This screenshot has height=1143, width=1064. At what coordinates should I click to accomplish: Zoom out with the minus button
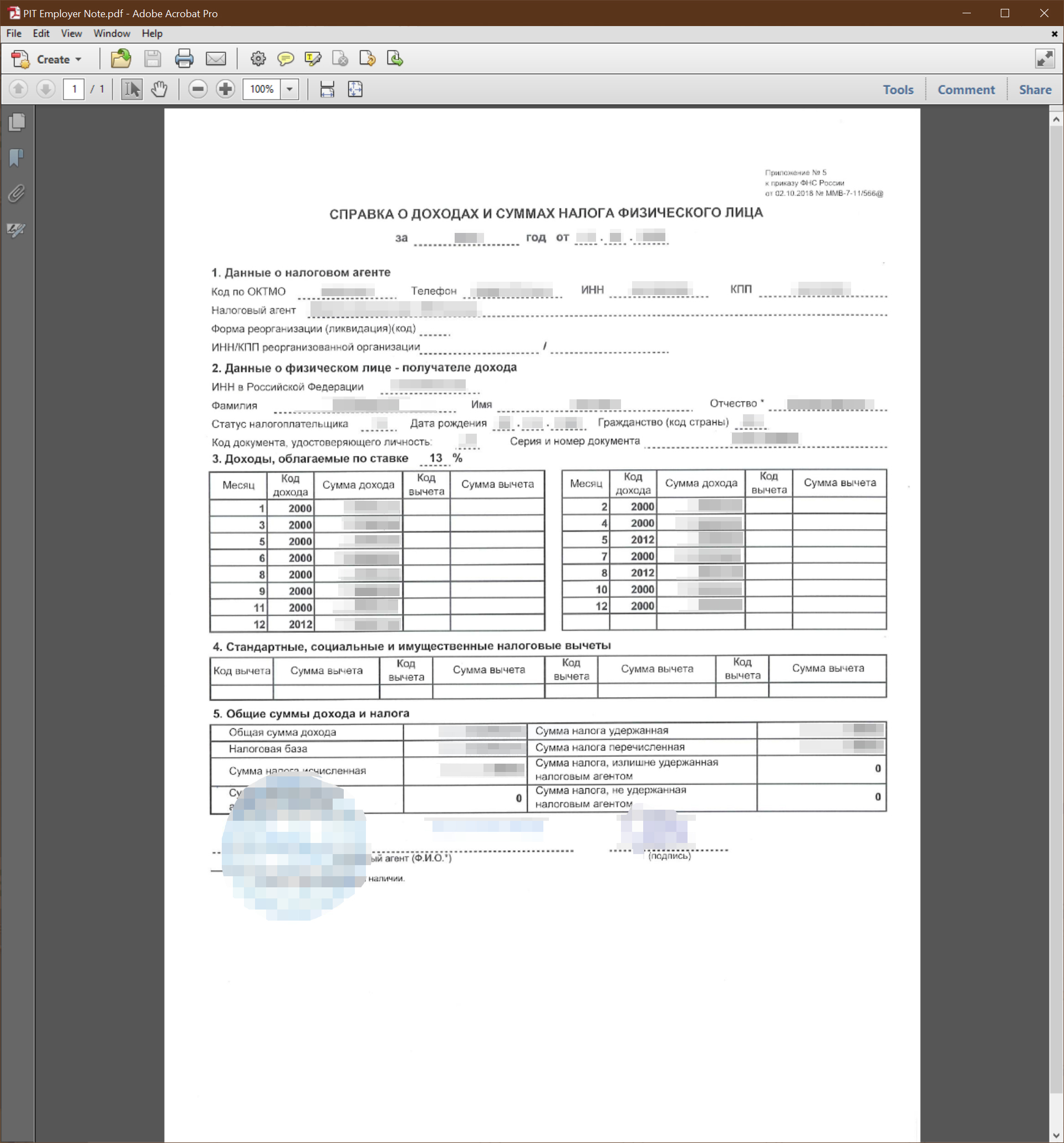click(198, 89)
